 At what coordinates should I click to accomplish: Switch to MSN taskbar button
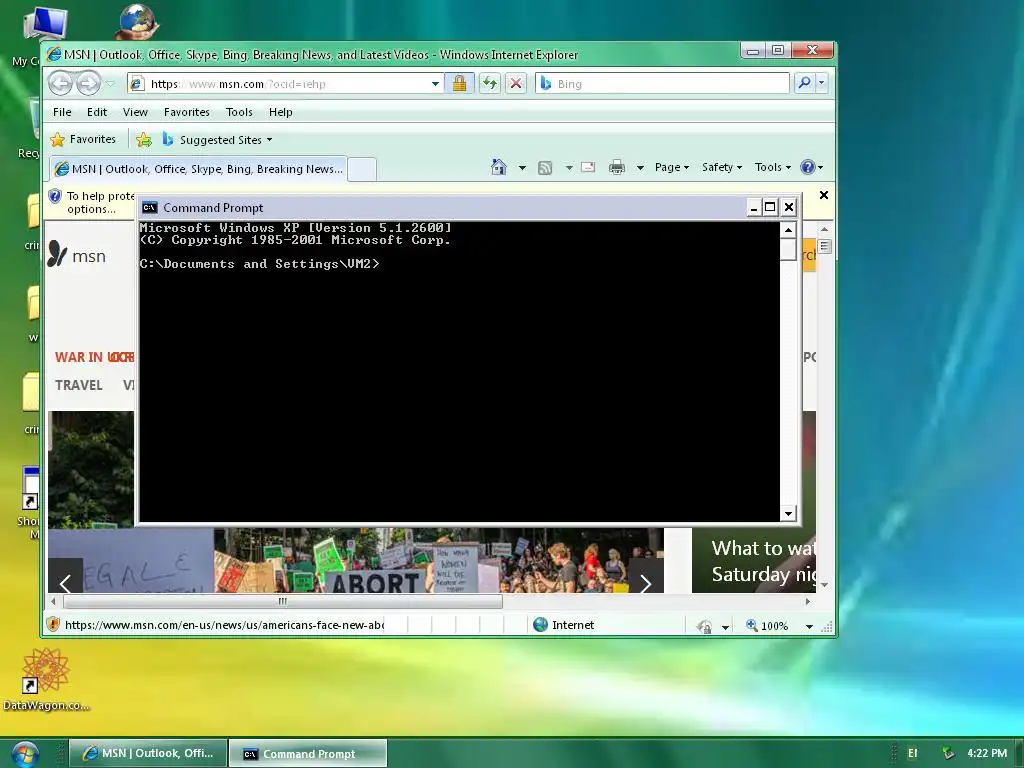[148, 754]
